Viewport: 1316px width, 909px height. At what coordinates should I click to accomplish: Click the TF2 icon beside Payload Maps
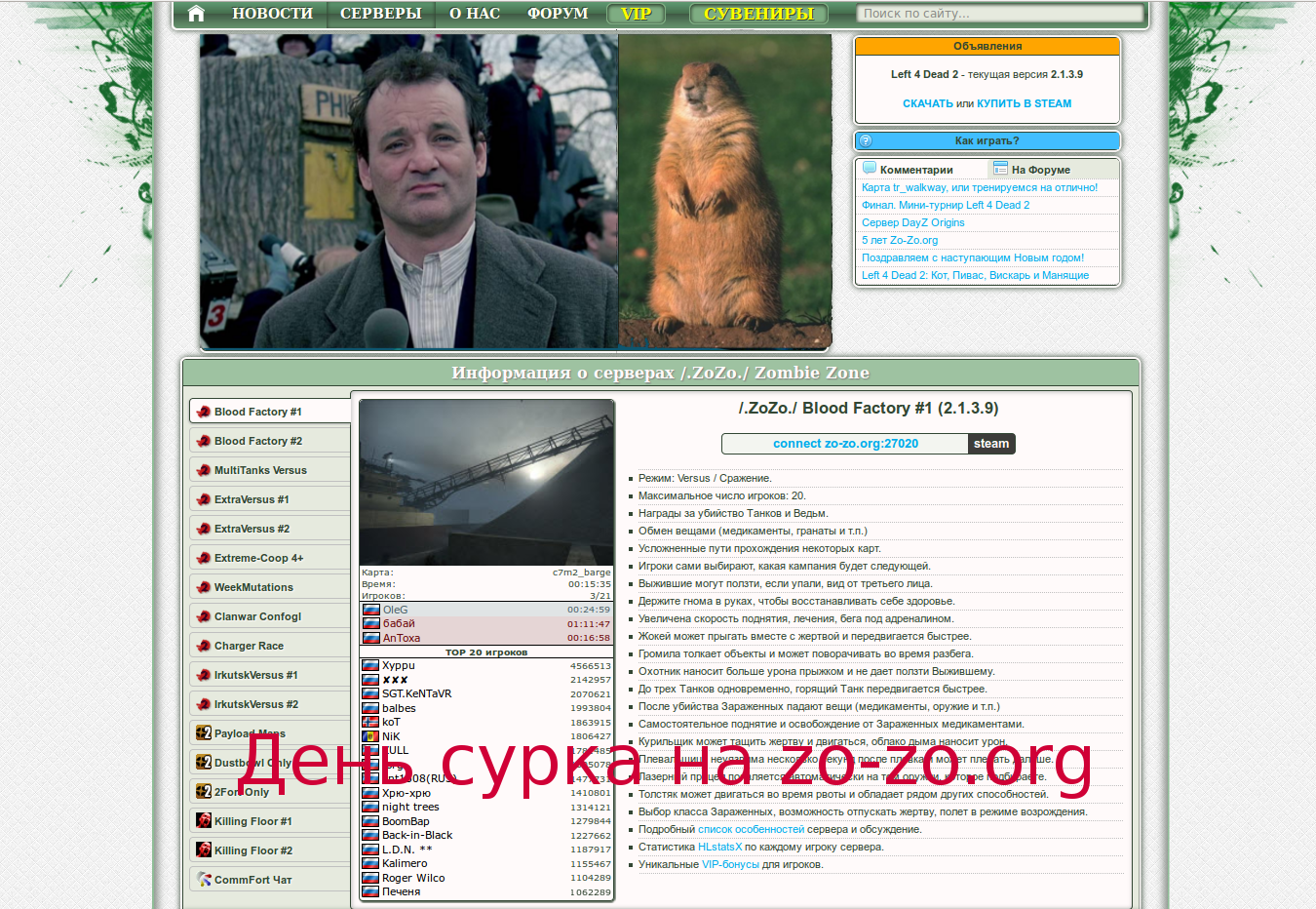click(x=204, y=732)
